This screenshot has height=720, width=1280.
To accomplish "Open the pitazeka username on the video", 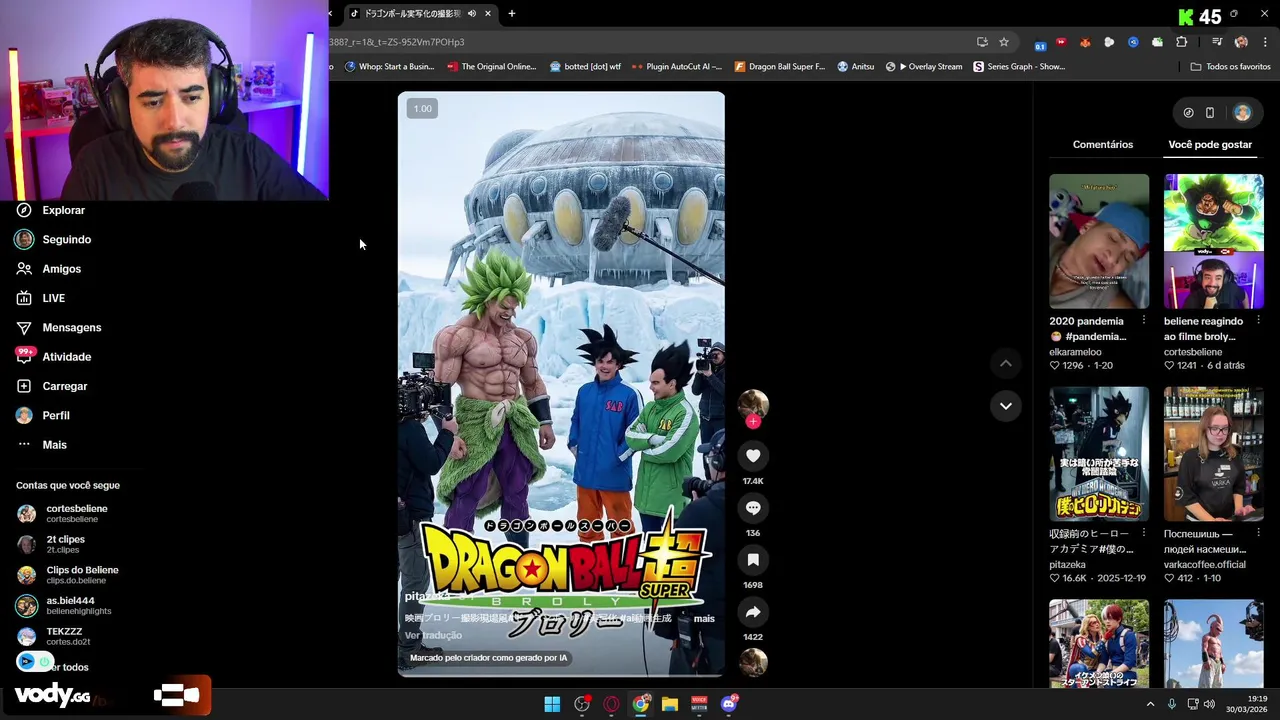I will click(x=427, y=596).
